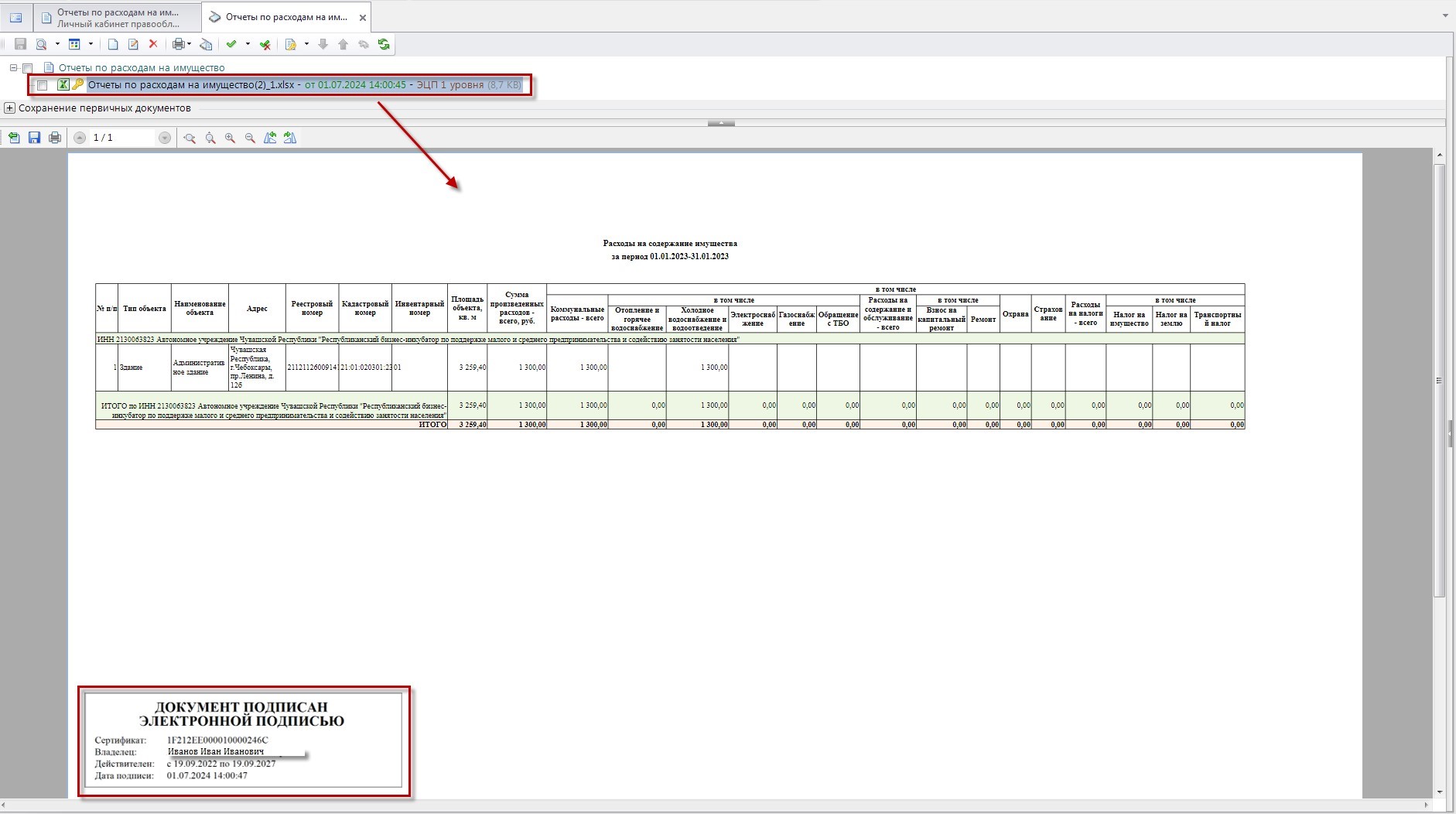Click the fit-width zoom magnifier icon

coord(190,138)
